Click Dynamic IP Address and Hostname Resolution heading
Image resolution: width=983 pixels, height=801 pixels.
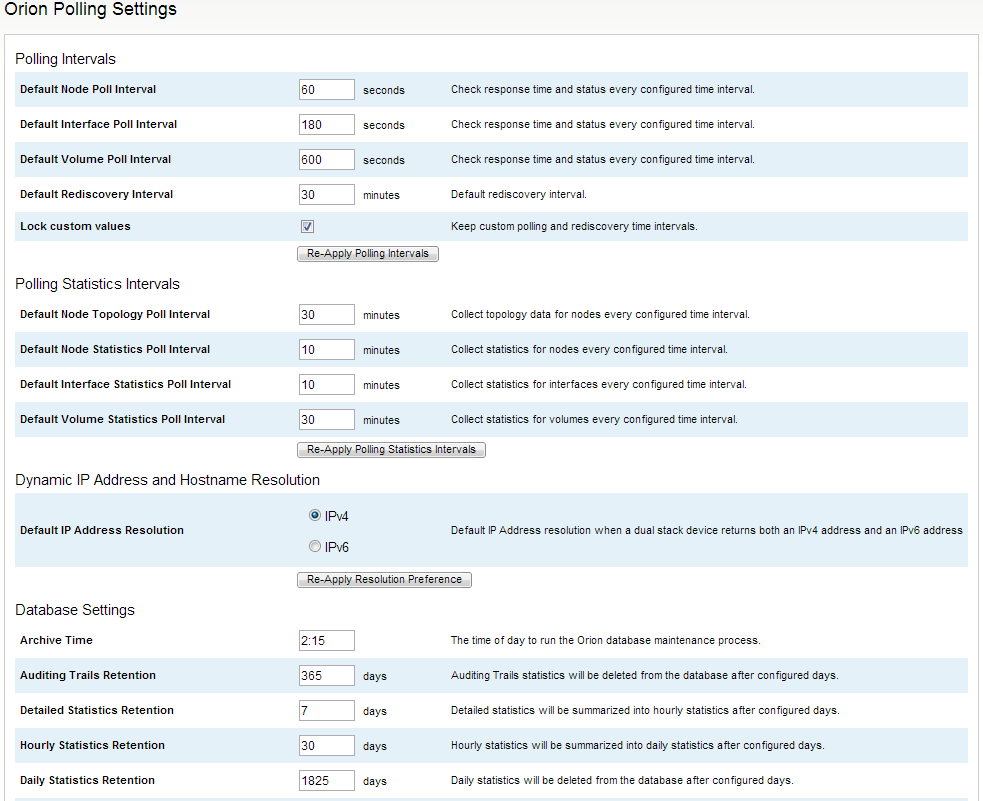coord(167,480)
